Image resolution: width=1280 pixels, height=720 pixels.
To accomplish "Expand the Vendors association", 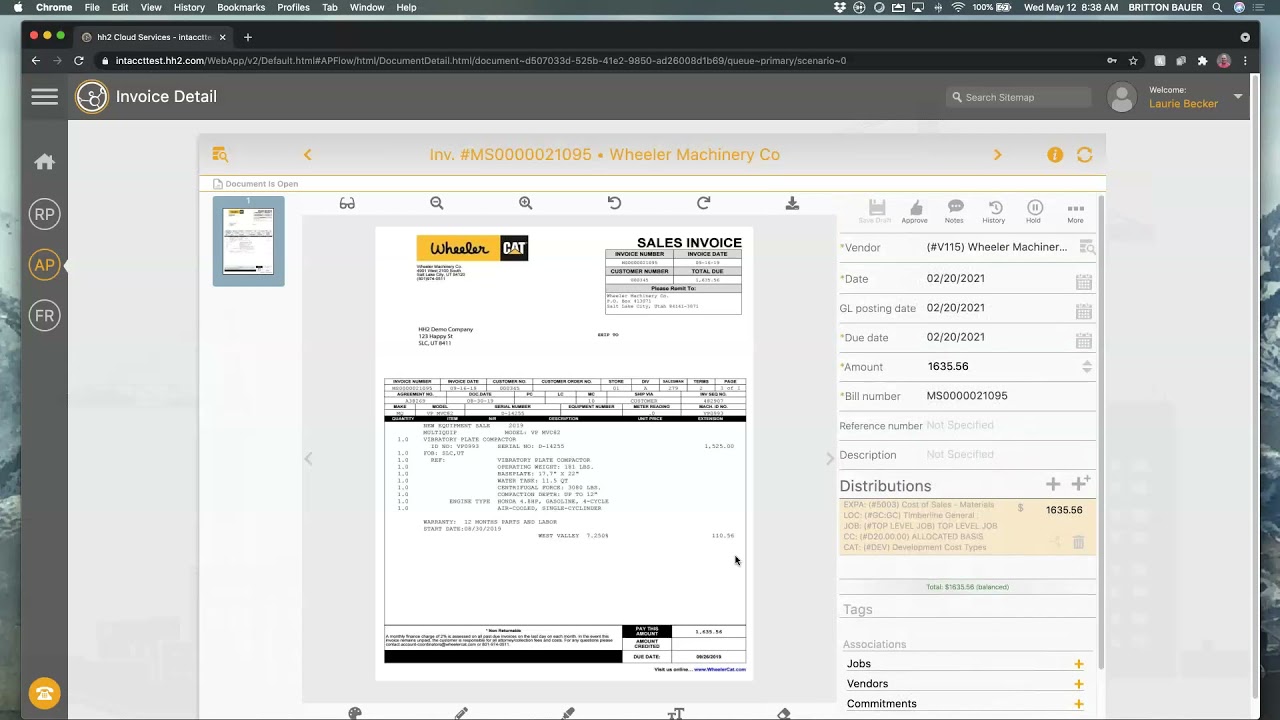I will tap(1079, 684).
